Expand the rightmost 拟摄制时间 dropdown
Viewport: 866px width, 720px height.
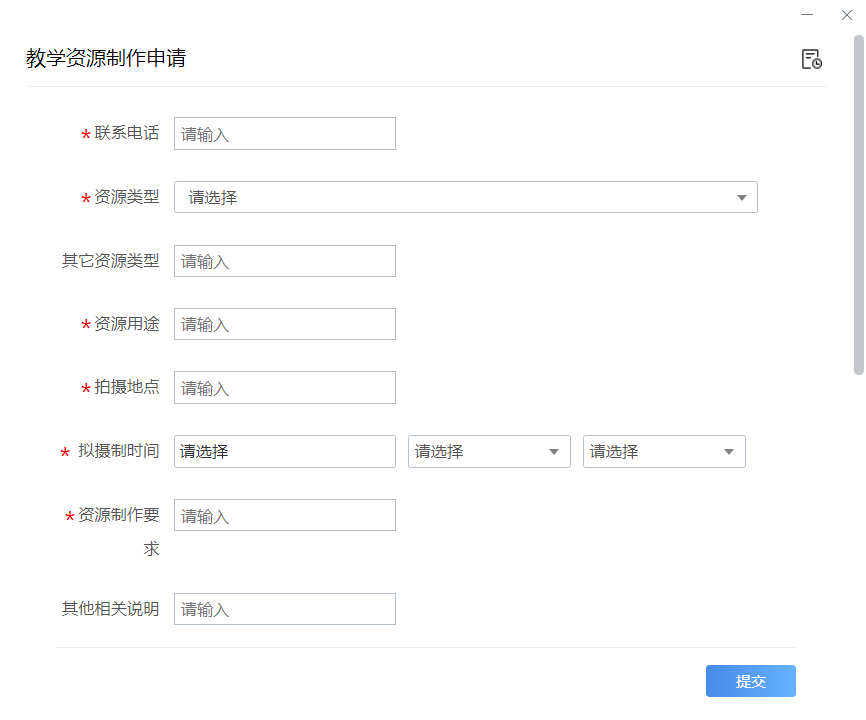point(664,452)
